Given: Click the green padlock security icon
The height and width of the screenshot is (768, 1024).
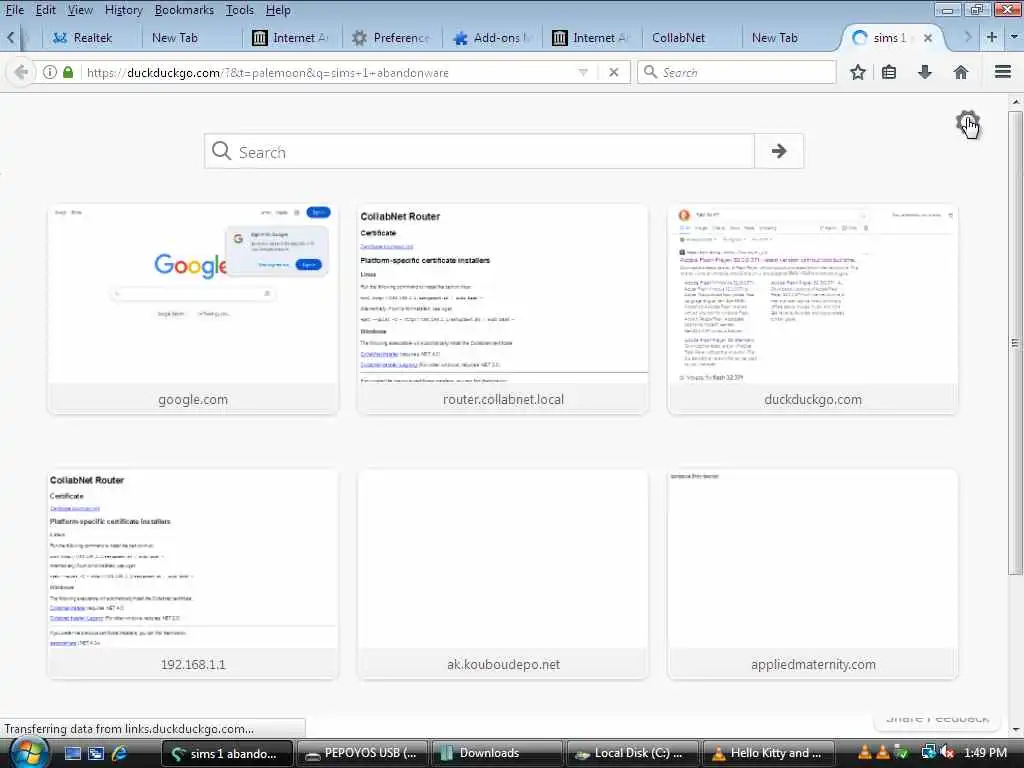Looking at the screenshot, I should (x=68, y=72).
